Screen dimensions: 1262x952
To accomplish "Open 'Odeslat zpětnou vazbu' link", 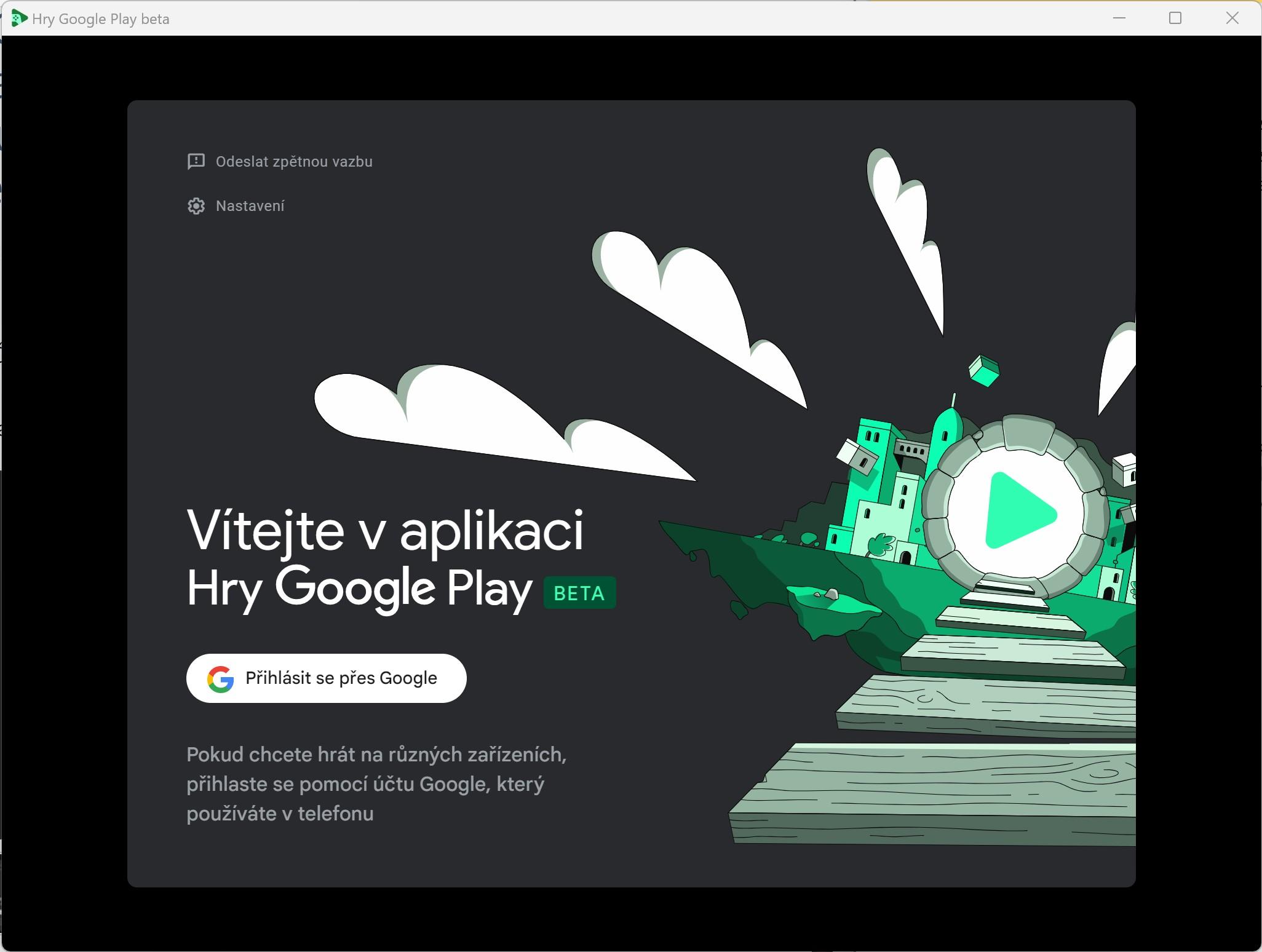I will pyautogui.click(x=294, y=162).
